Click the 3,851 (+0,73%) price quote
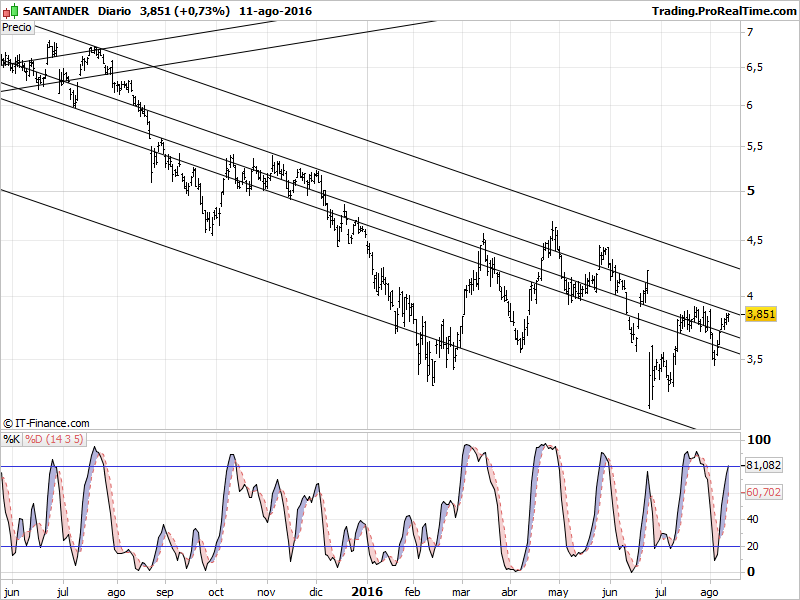The image size is (800, 600). [190, 11]
